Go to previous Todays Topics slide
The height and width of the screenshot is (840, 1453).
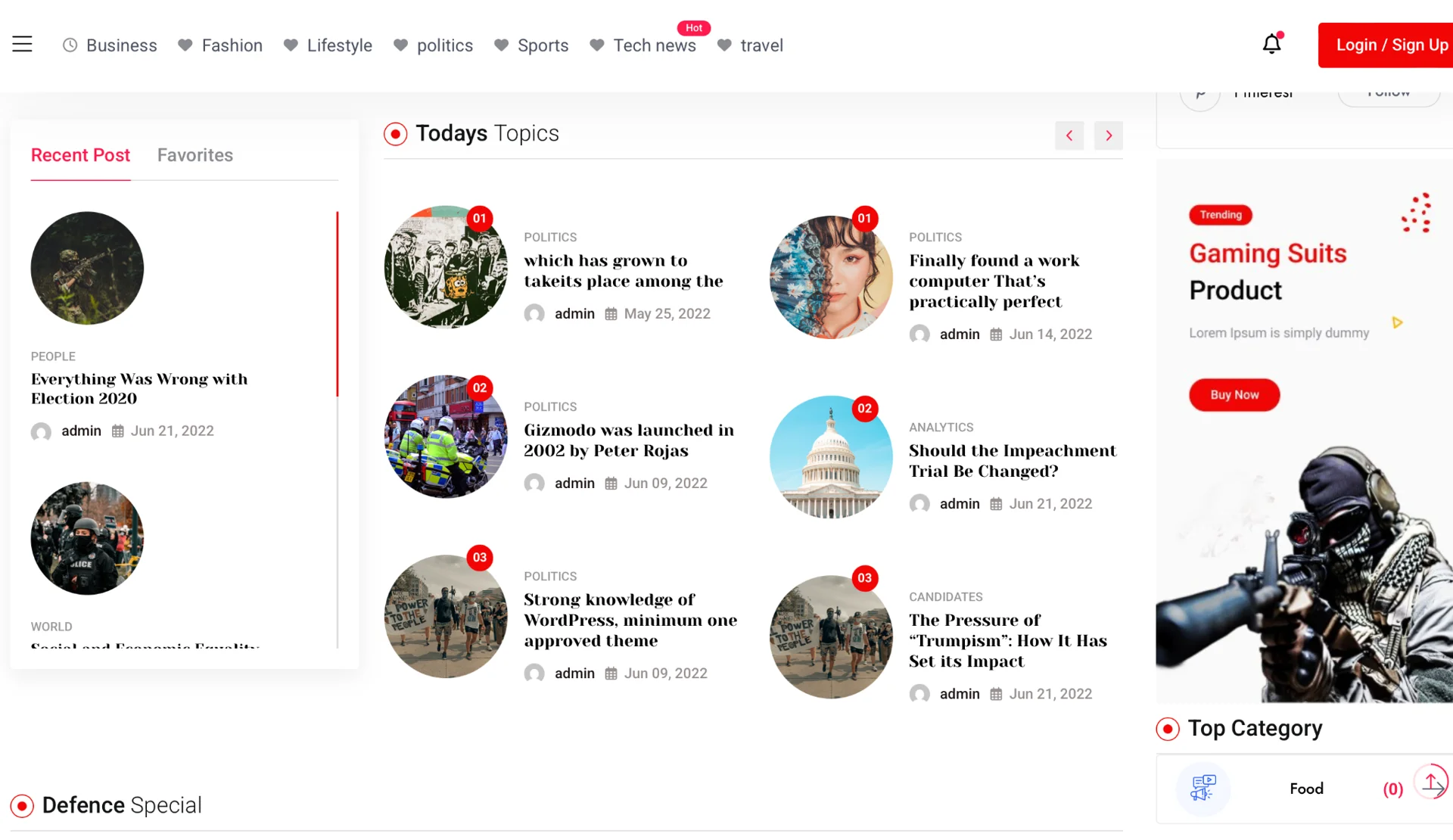click(1069, 135)
